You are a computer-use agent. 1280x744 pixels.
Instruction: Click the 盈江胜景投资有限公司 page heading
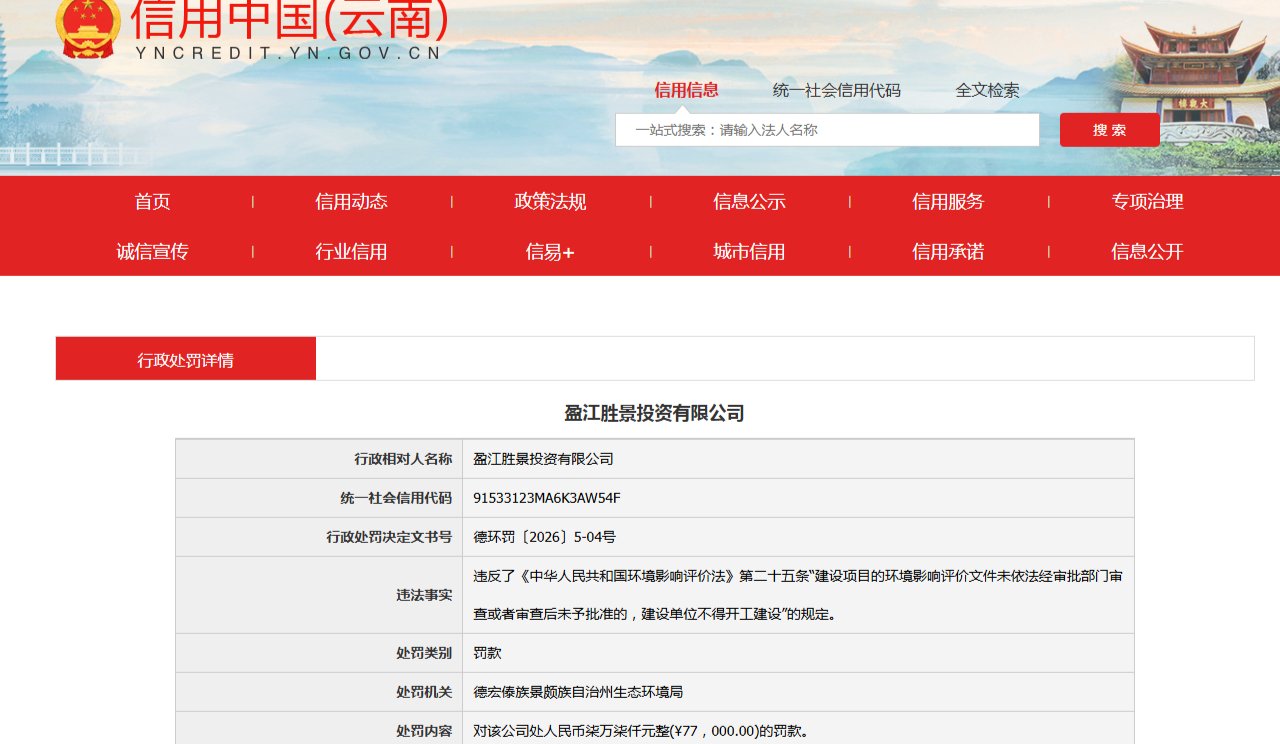(x=655, y=413)
